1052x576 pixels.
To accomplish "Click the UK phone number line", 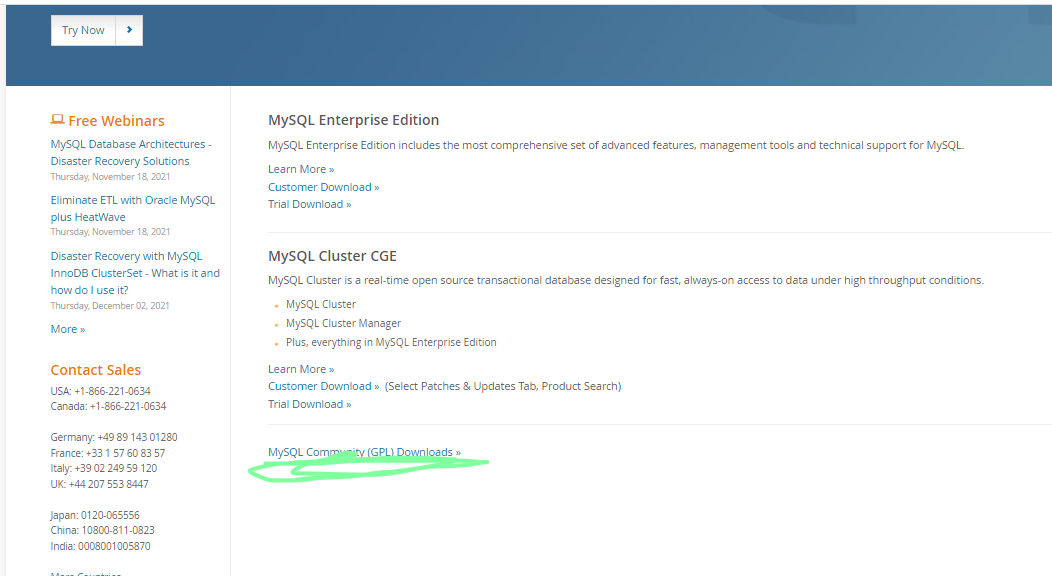I will (x=99, y=484).
